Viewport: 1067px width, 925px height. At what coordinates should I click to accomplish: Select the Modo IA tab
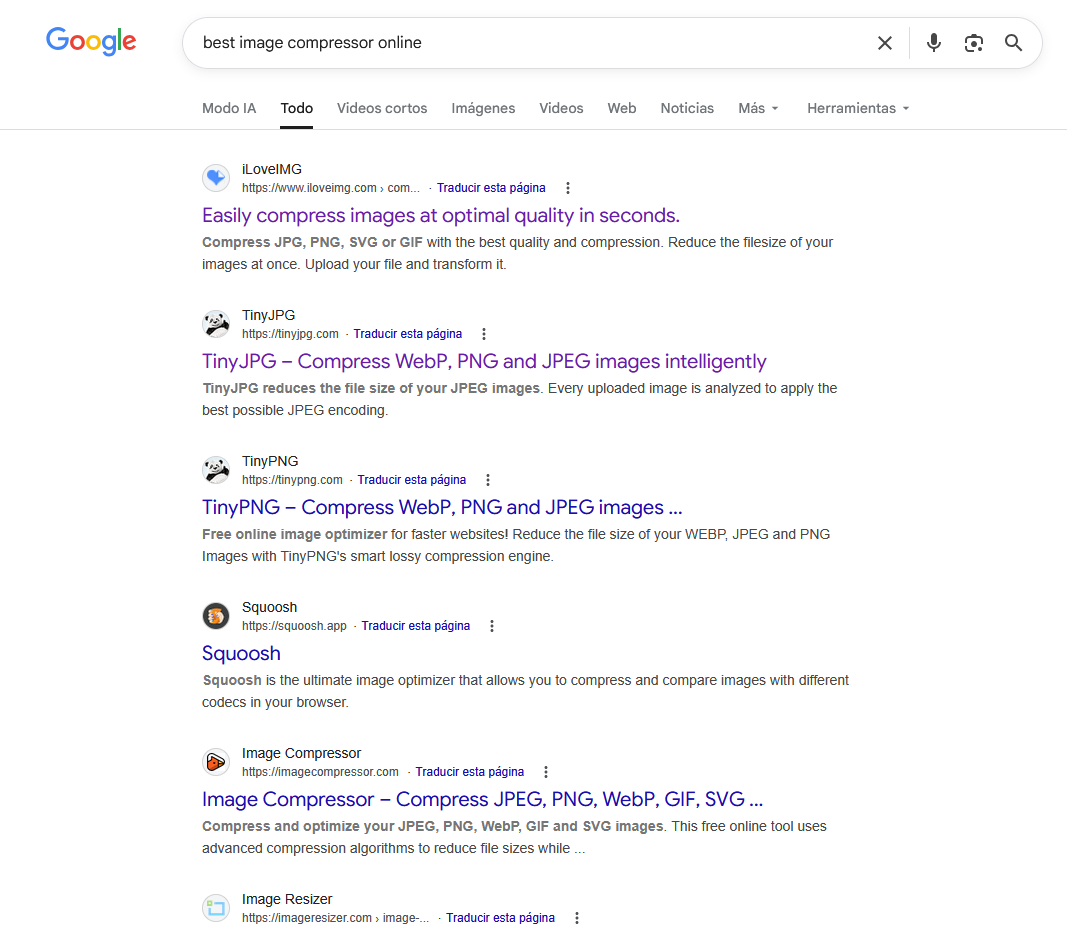point(229,108)
